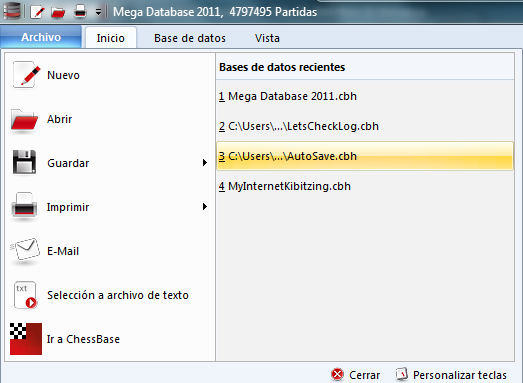Click the printer quick access icon
Viewport: 523px width, 383px height.
click(x=80, y=12)
